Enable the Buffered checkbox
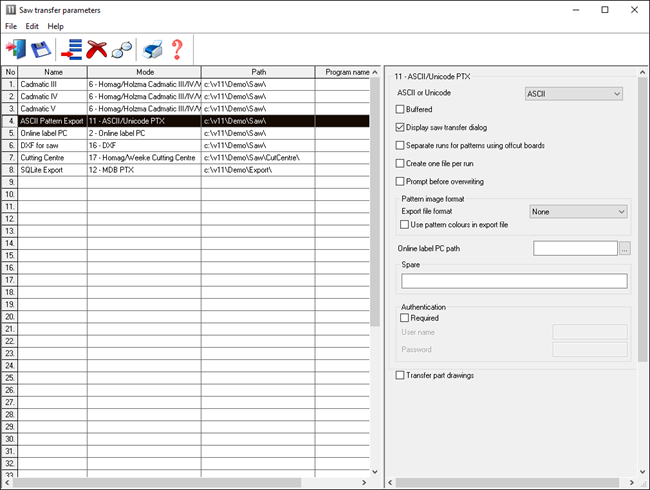This screenshot has height=490, width=650. (x=401, y=109)
